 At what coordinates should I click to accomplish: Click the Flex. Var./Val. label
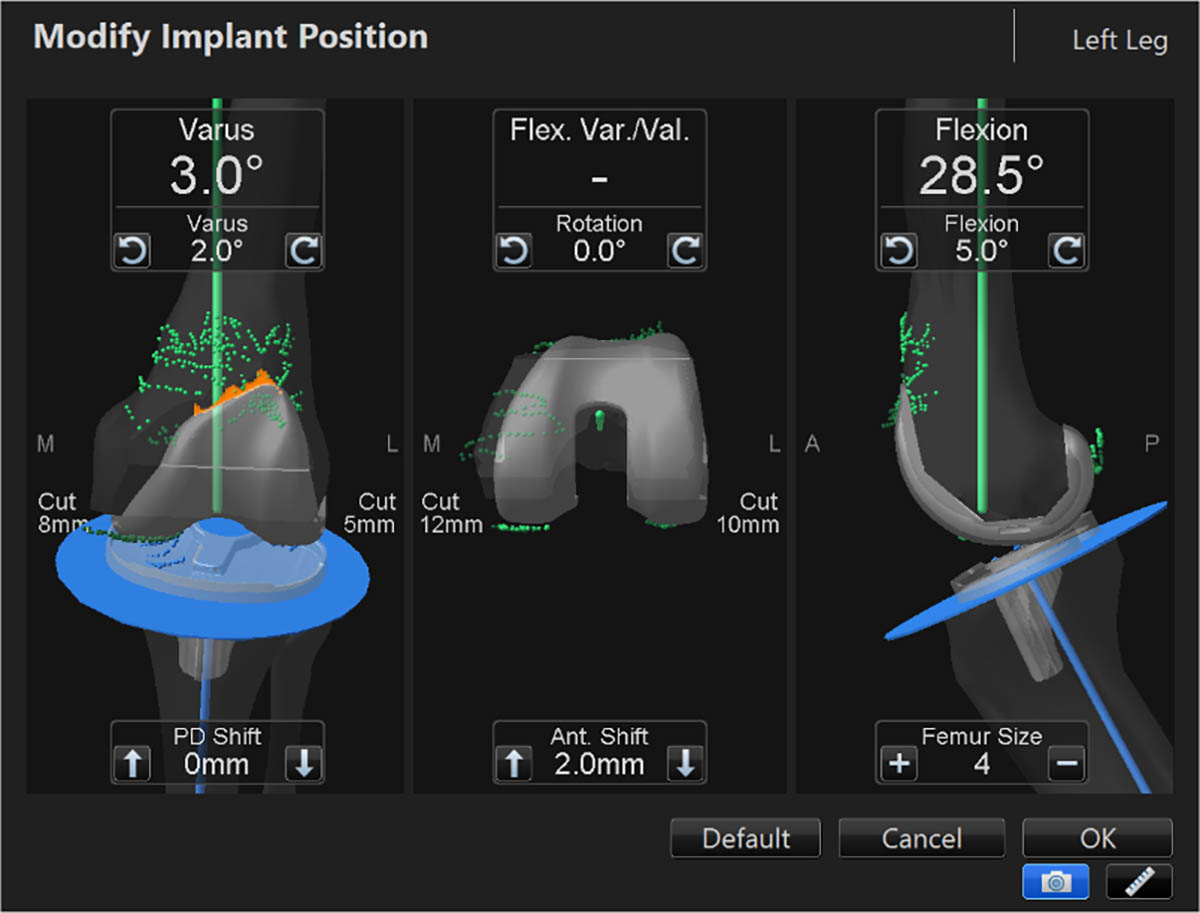[x=600, y=130]
